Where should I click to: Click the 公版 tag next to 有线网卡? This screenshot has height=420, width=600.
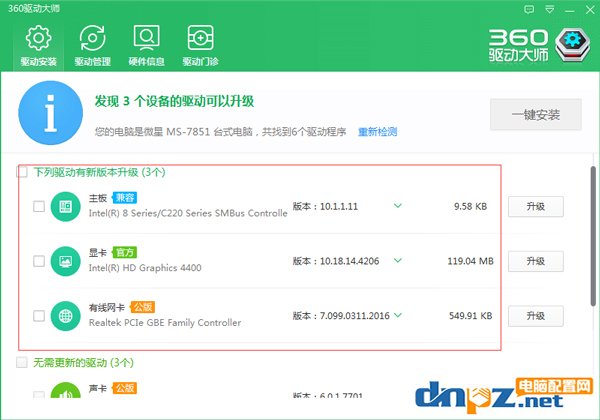point(142,307)
